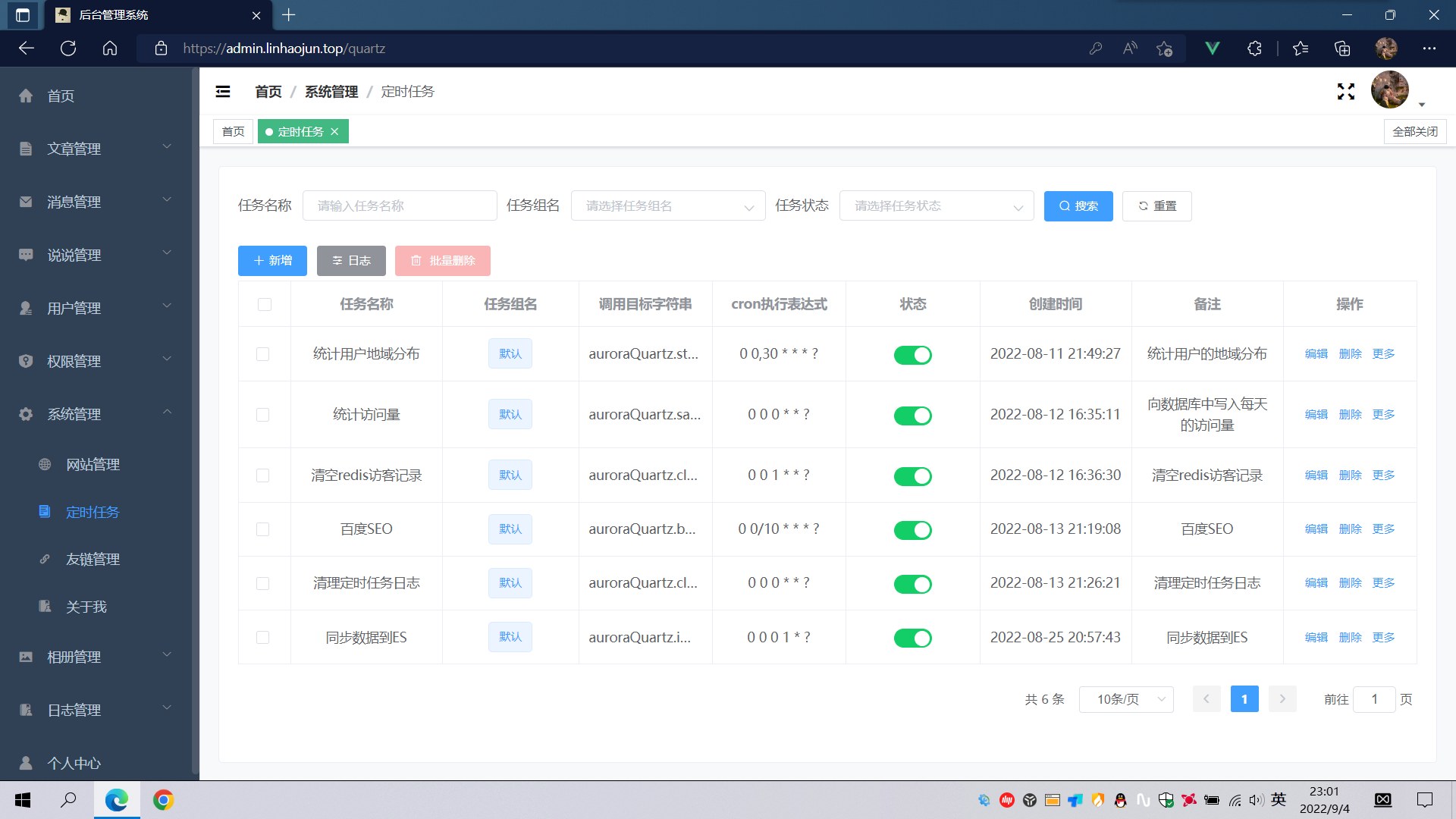The height and width of the screenshot is (819, 1456).
Task: Toggle status switch for 统计用户地域分布
Action: pyautogui.click(x=912, y=355)
